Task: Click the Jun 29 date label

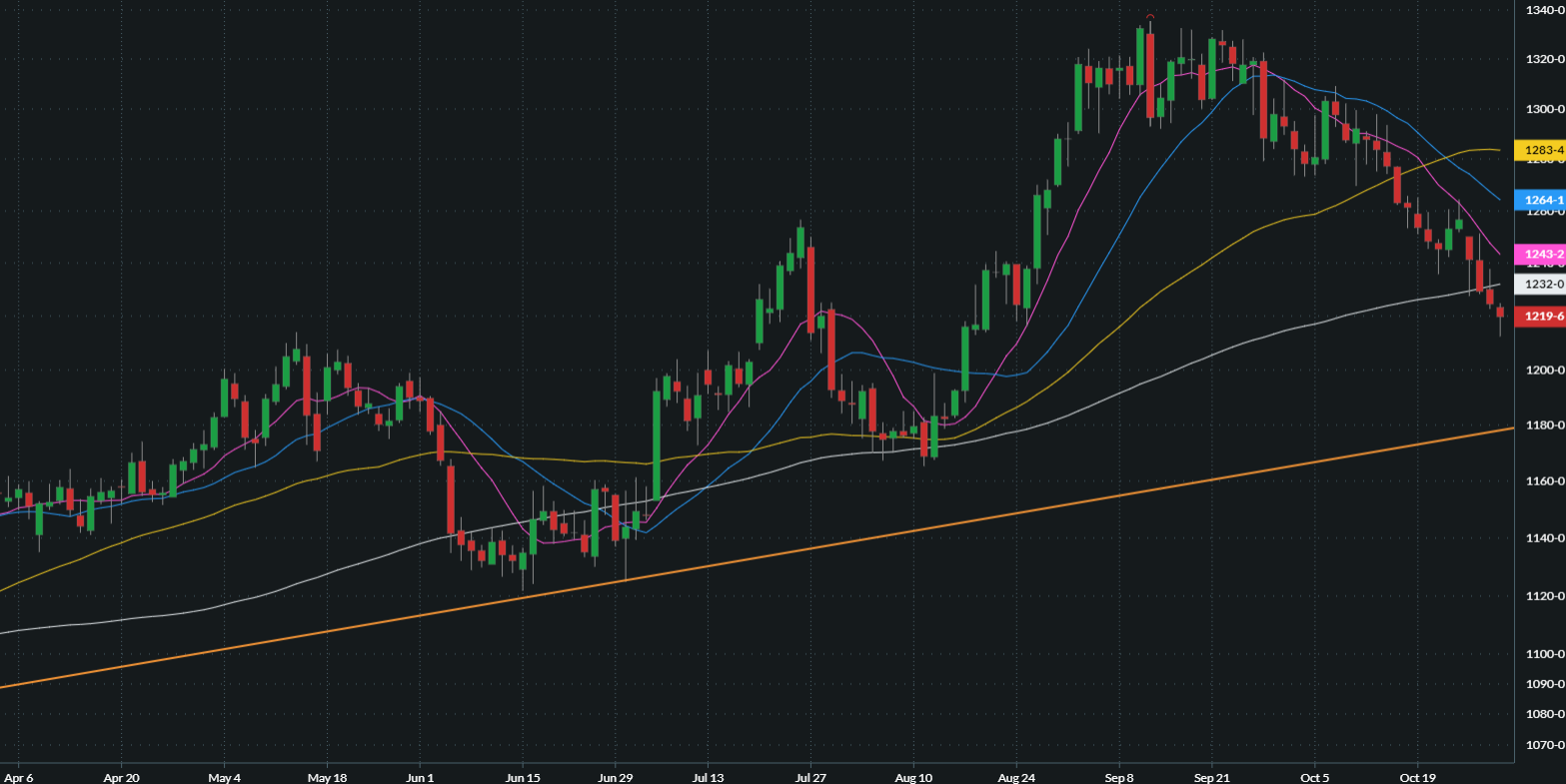Action: point(616,776)
